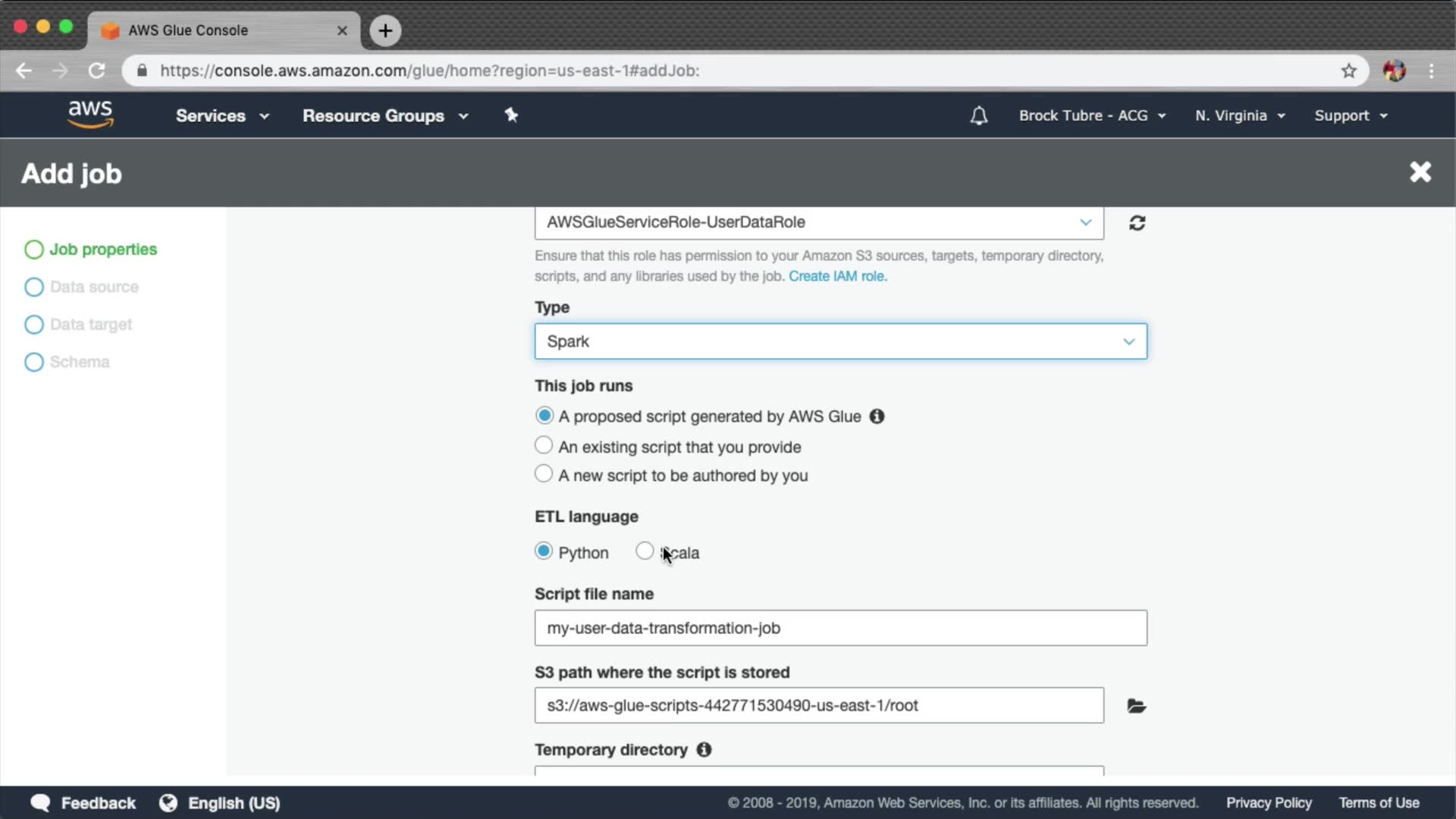
Task: Bookmark page with the star icon
Action: (1348, 71)
